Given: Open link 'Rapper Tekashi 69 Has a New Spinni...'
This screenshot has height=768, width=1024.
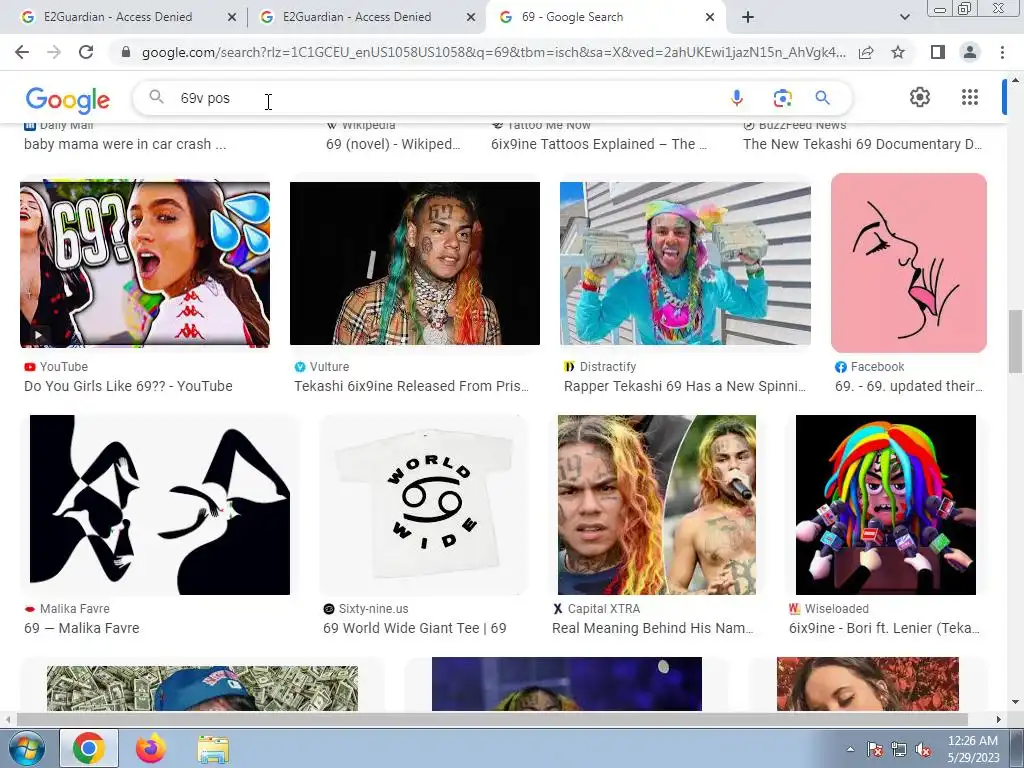Looking at the screenshot, I should click(685, 386).
